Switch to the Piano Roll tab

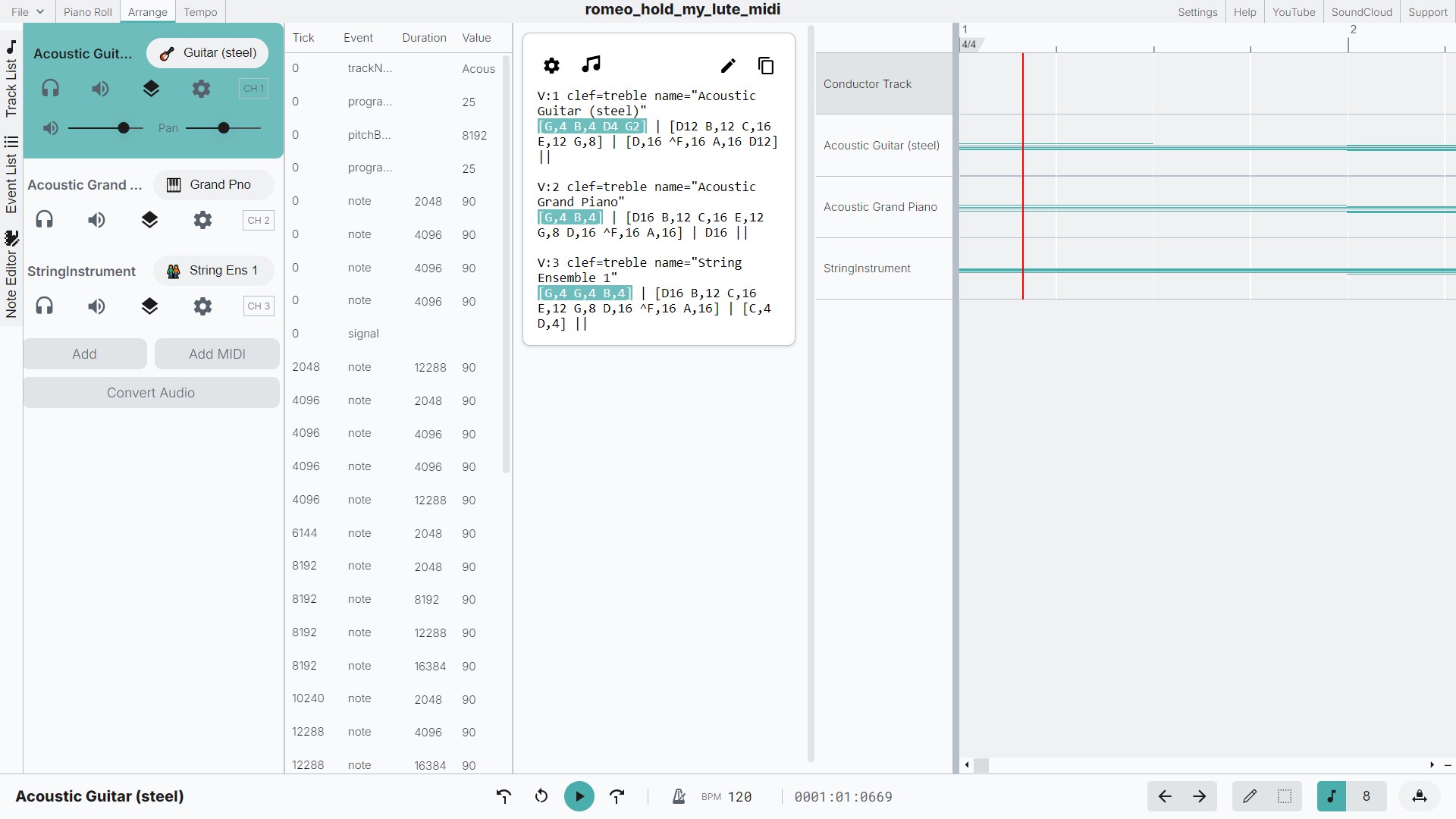[x=86, y=11]
